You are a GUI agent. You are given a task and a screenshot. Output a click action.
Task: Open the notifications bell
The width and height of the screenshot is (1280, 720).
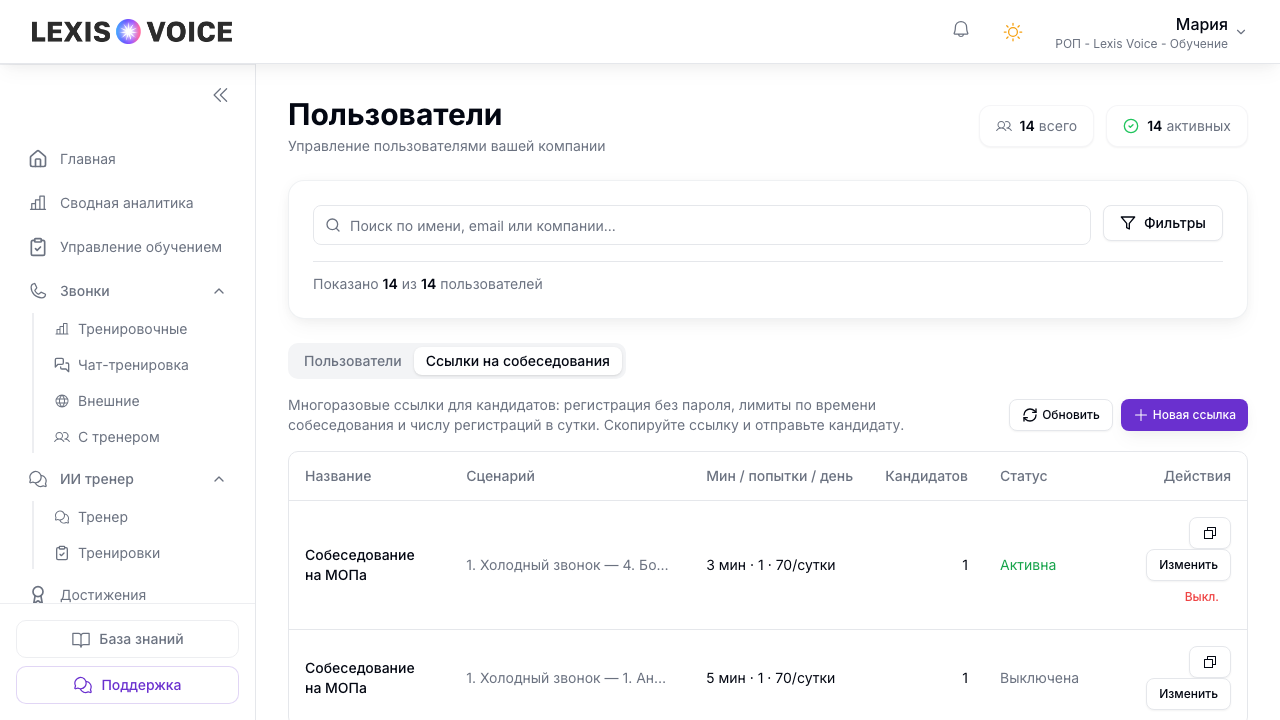point(961,30)
